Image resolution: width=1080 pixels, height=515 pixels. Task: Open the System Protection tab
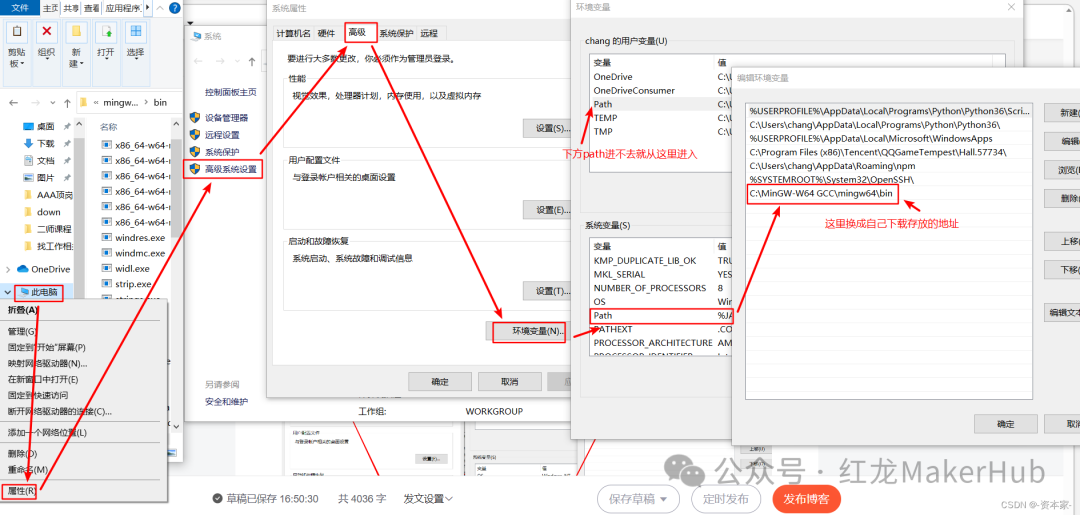click(396, 33)
